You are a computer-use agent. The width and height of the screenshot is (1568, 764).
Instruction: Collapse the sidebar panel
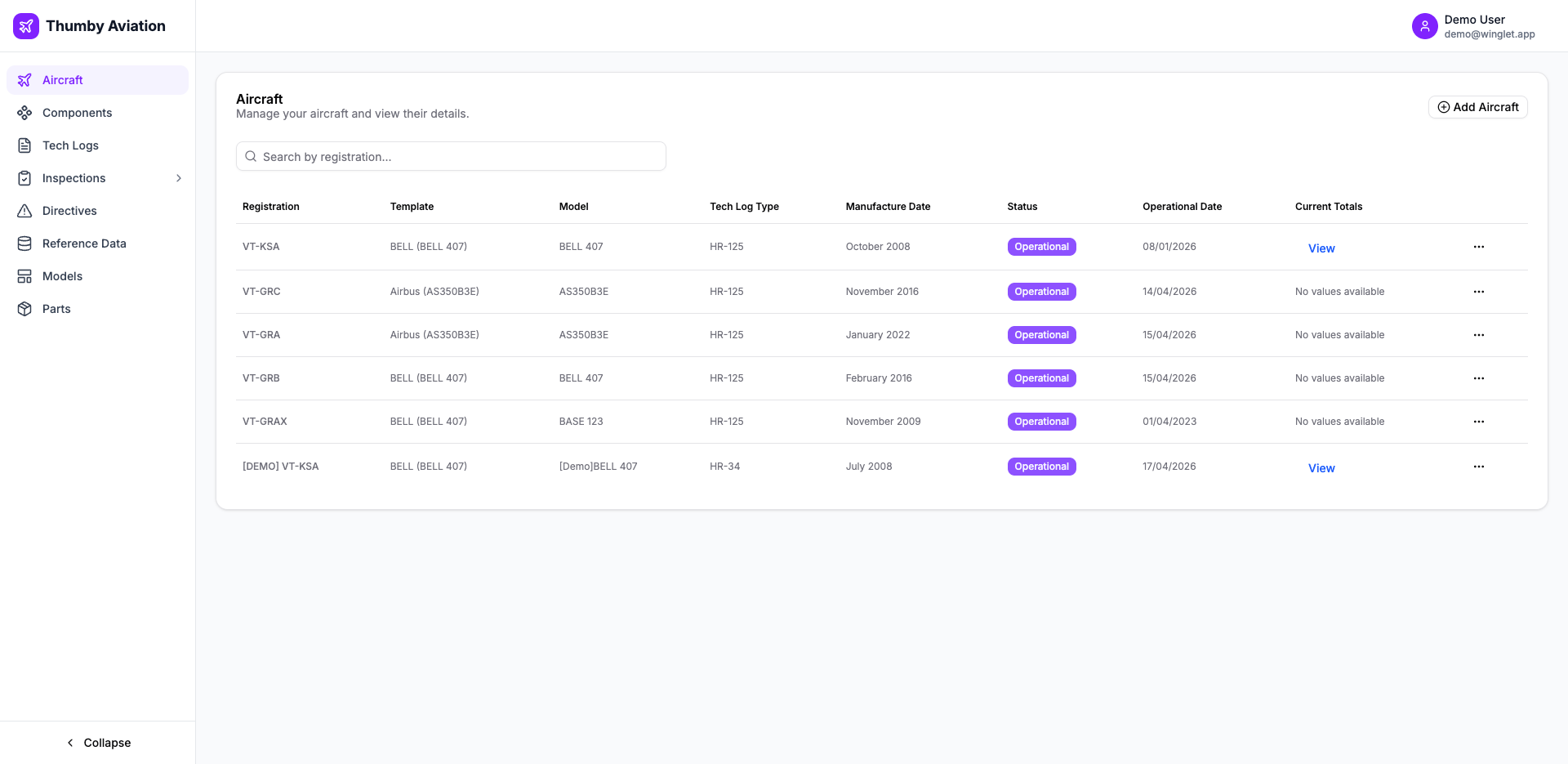98,743
